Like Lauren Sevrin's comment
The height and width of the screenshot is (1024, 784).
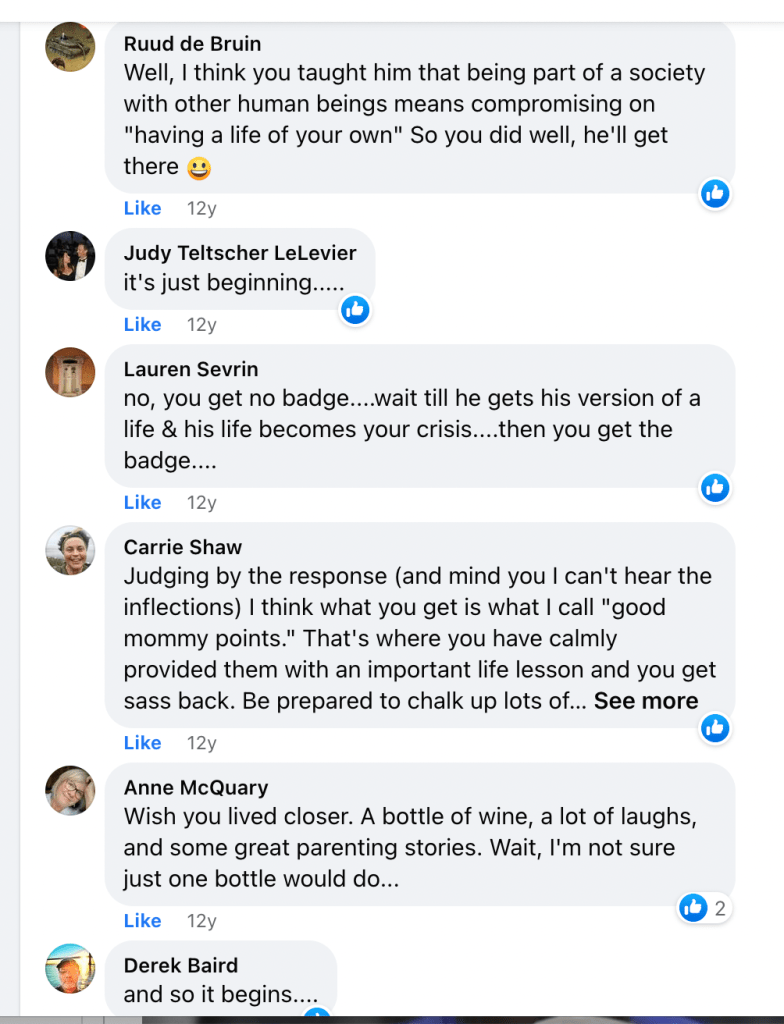pyautogui.click(x=142, y=502)
